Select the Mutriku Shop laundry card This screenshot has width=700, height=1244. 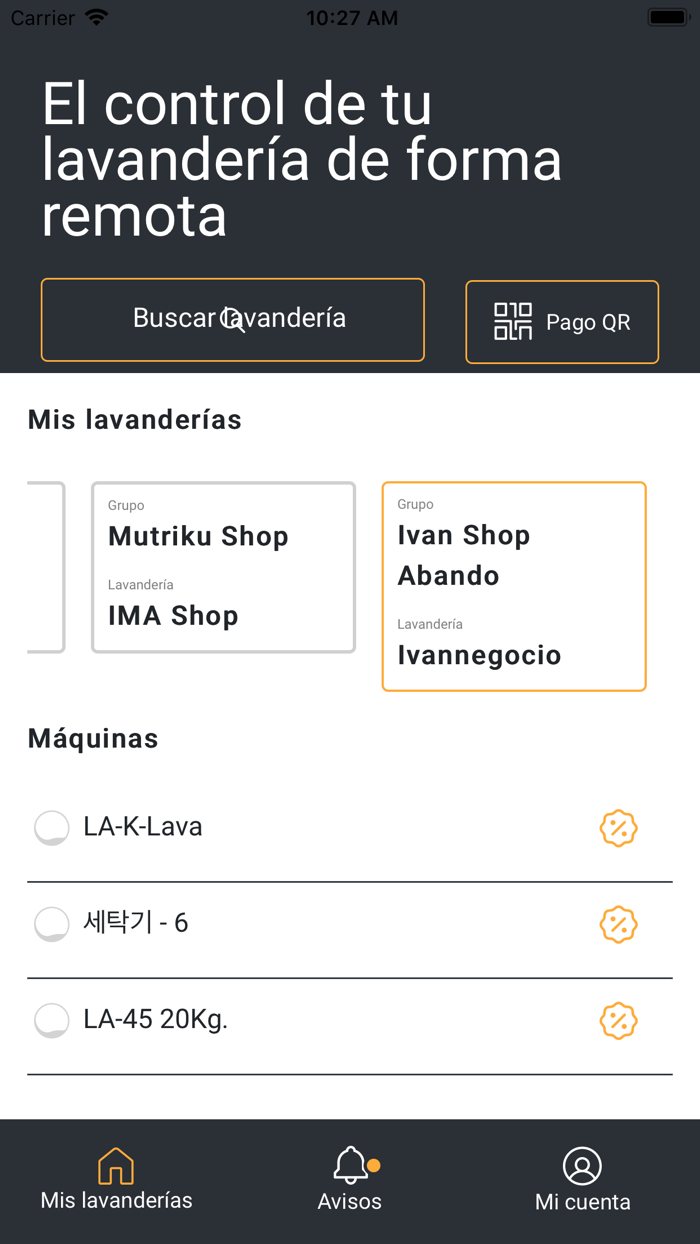(x=223, y=567)
